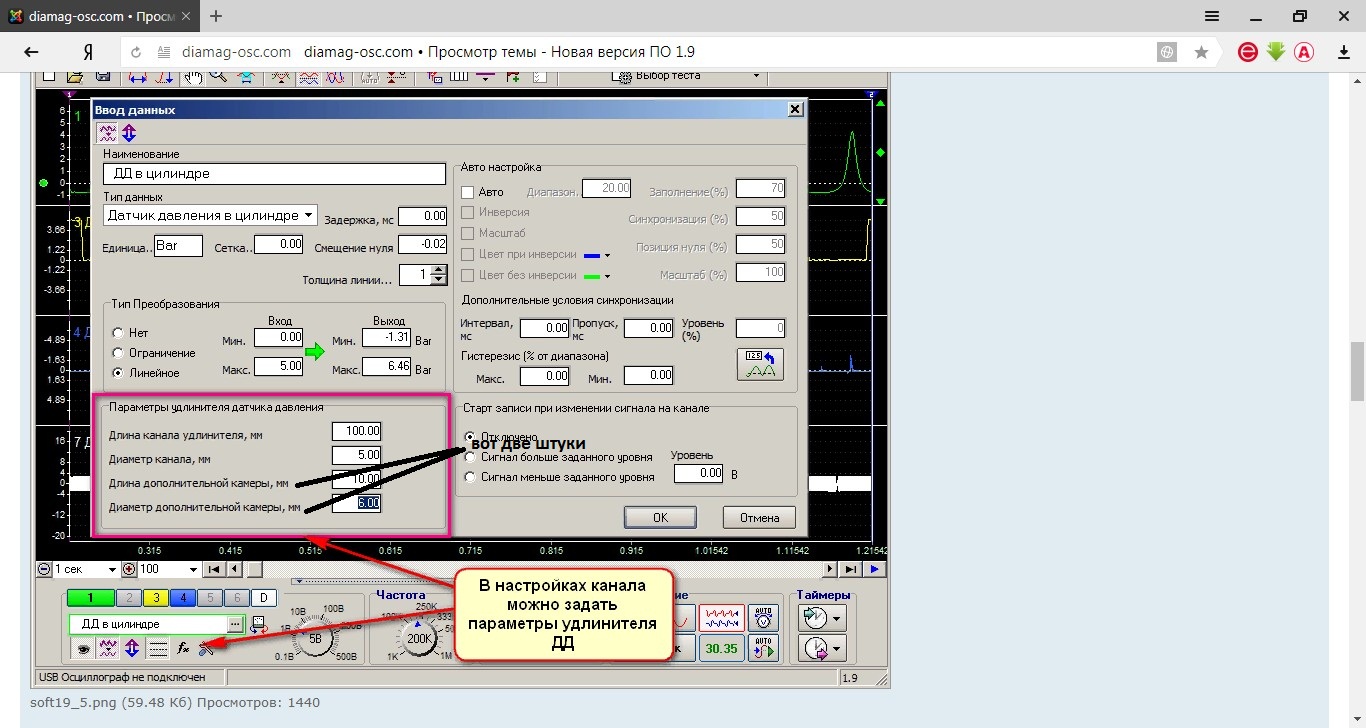
Task: Click the waveform icon in Ввод данных dialog
Action: click(107, 132)
